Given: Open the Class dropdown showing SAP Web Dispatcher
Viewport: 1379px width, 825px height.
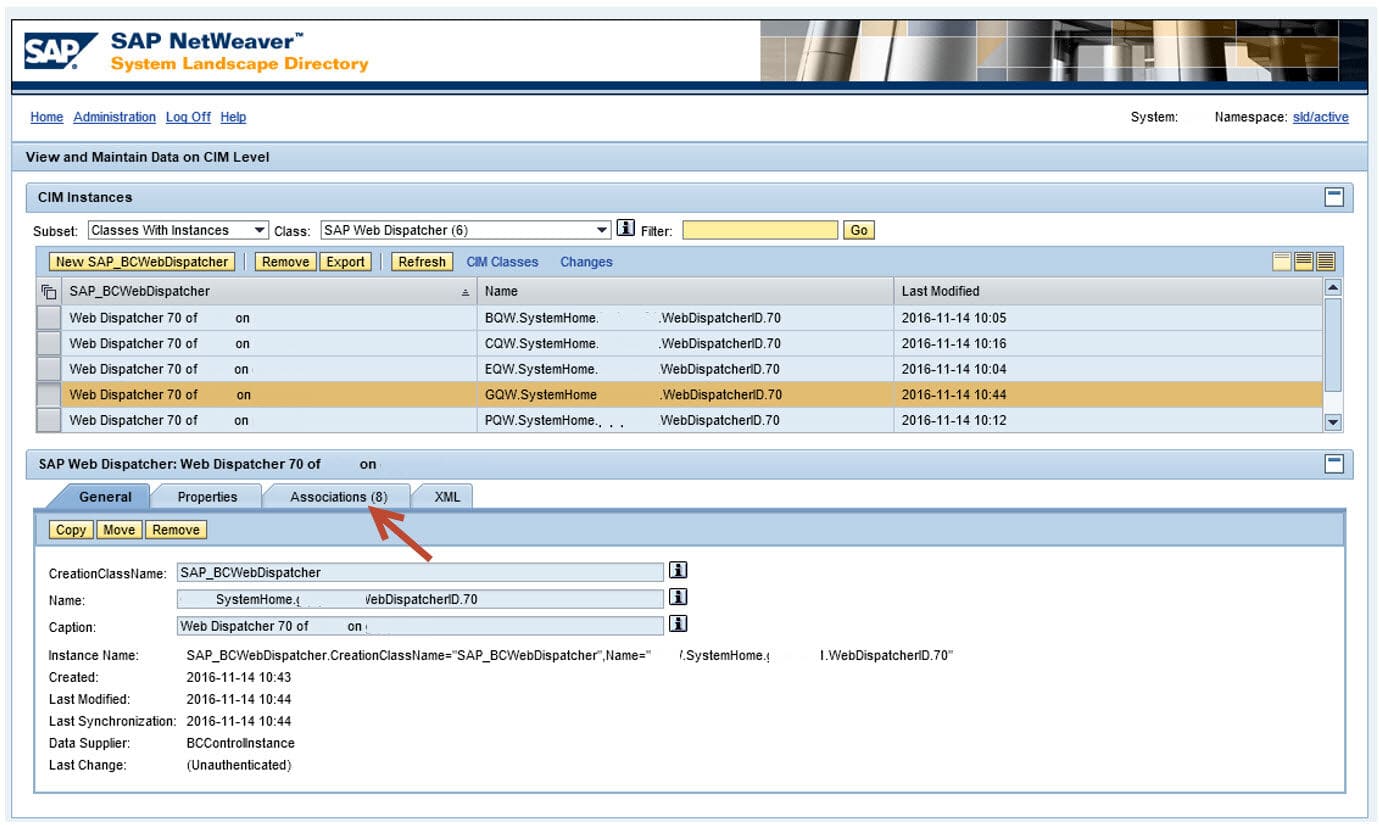Looking at the screenshot, I should pyautogui.click(x=465, y=230).
